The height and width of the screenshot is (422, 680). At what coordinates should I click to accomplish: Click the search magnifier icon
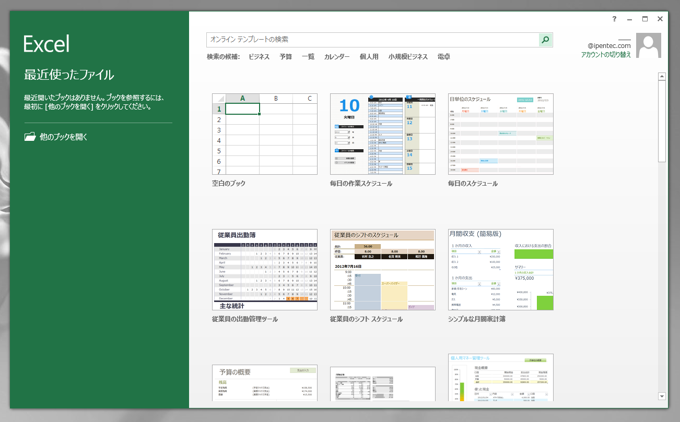546,39
